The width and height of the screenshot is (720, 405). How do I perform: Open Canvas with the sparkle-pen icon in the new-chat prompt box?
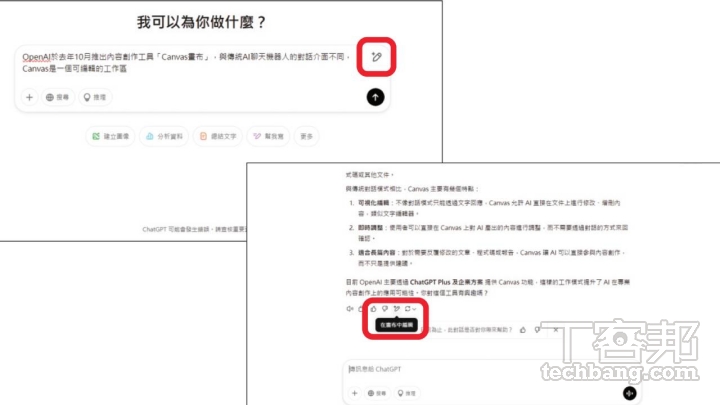[377, 57]
